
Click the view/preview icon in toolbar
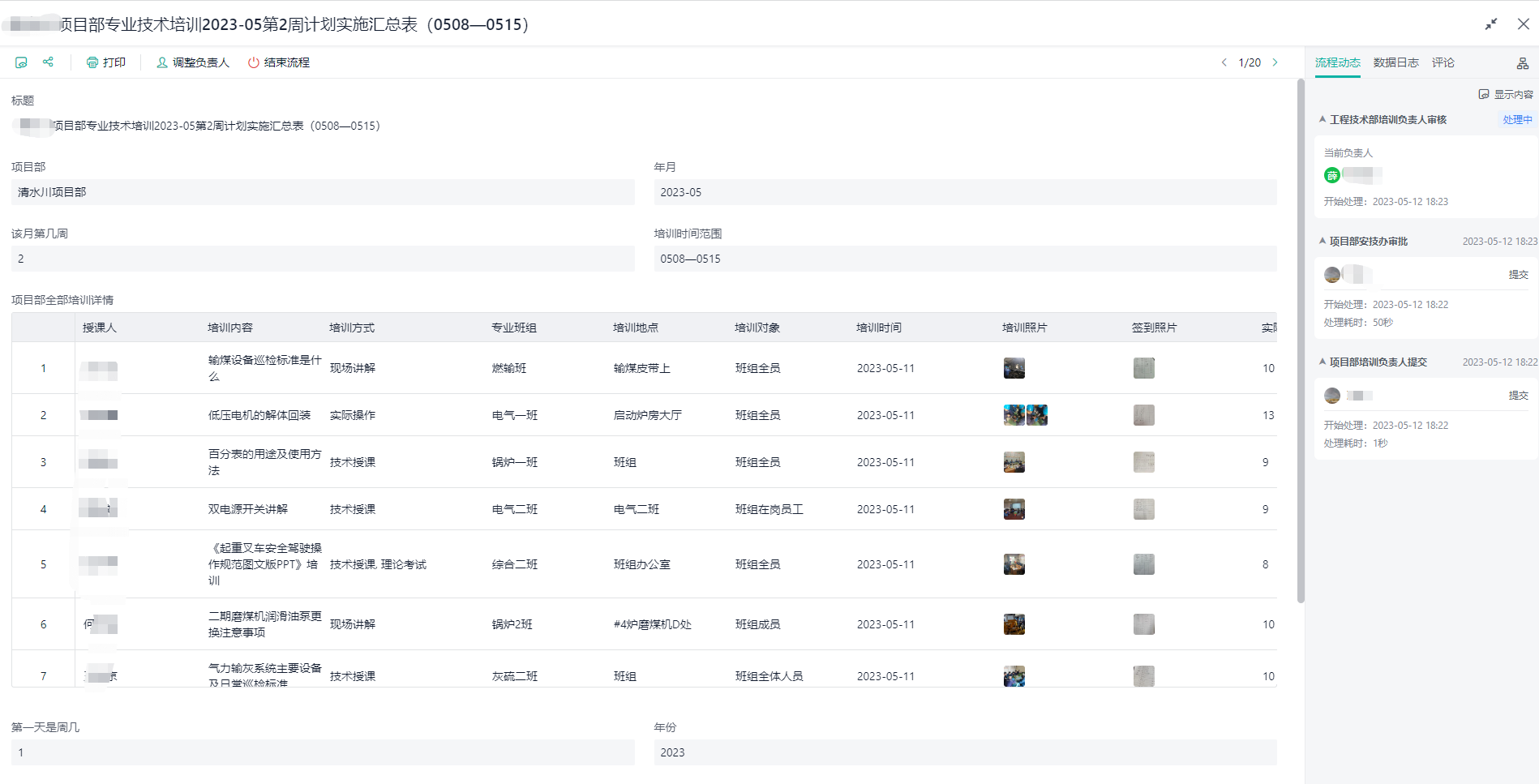coord(21,62)
